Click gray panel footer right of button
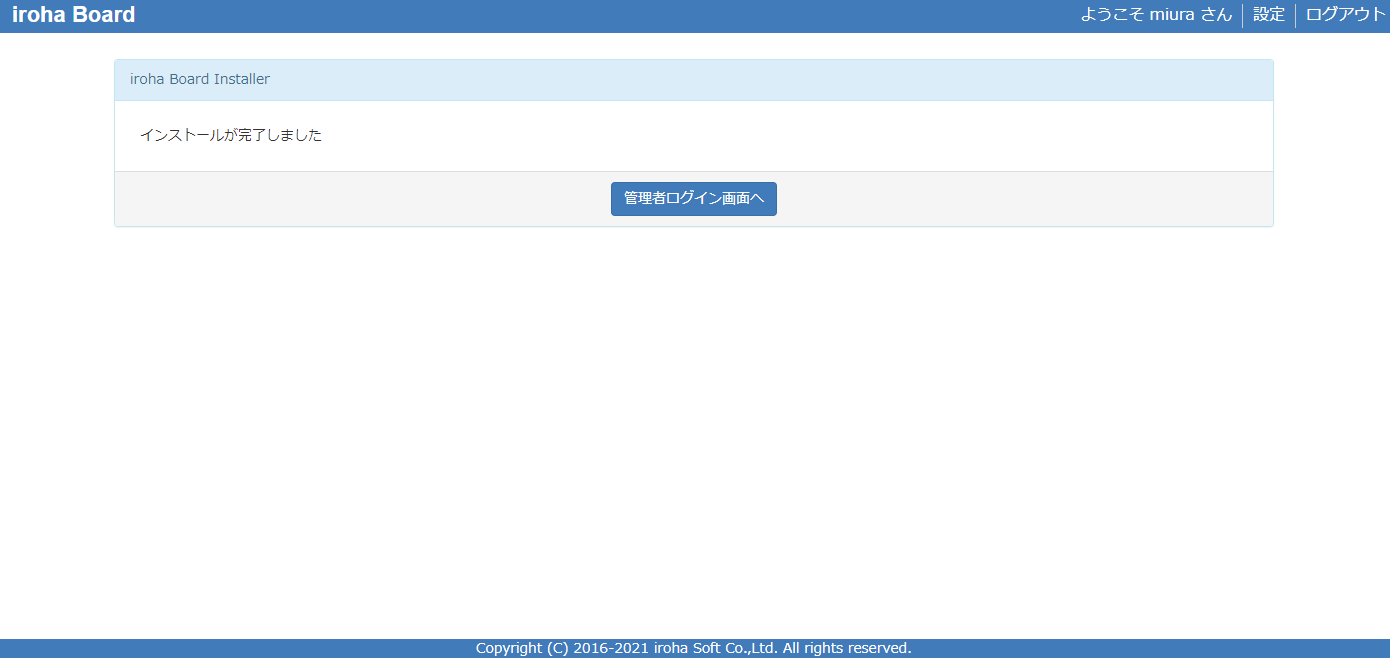Viewport: 1390px width, 658px height. 1020,199
